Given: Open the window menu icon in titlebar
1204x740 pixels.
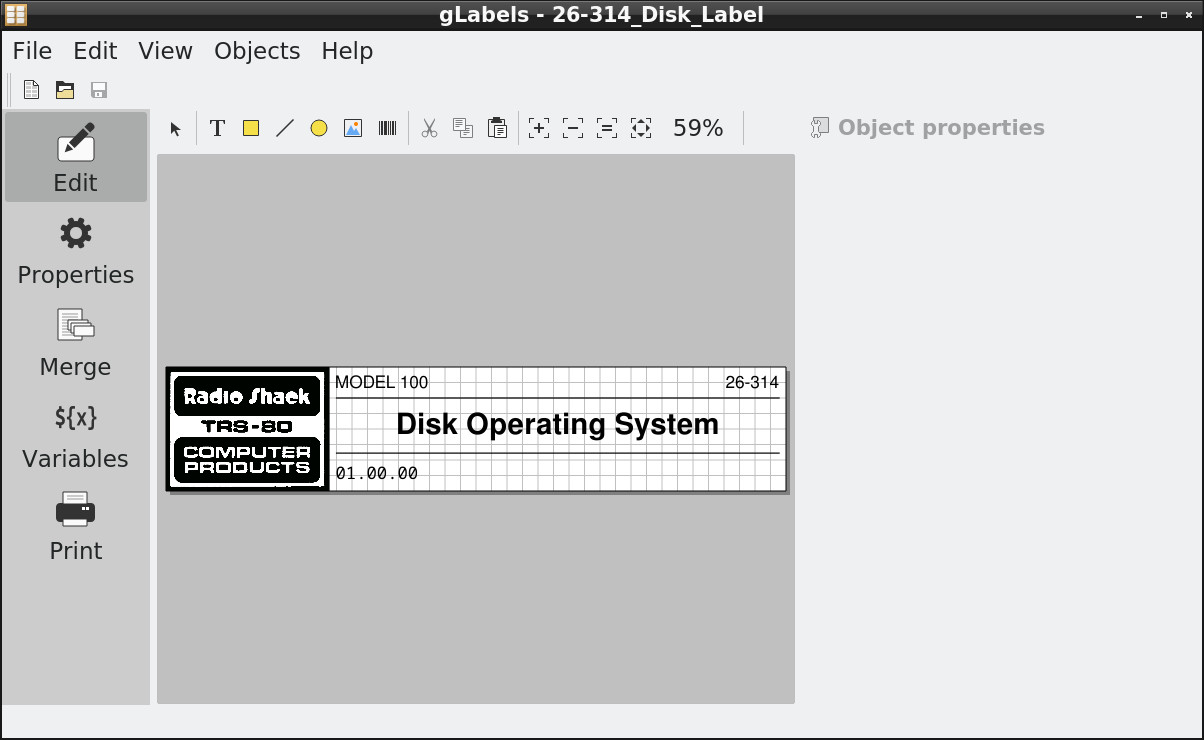Looking at the screenshot, I should (x=15, y=15).
